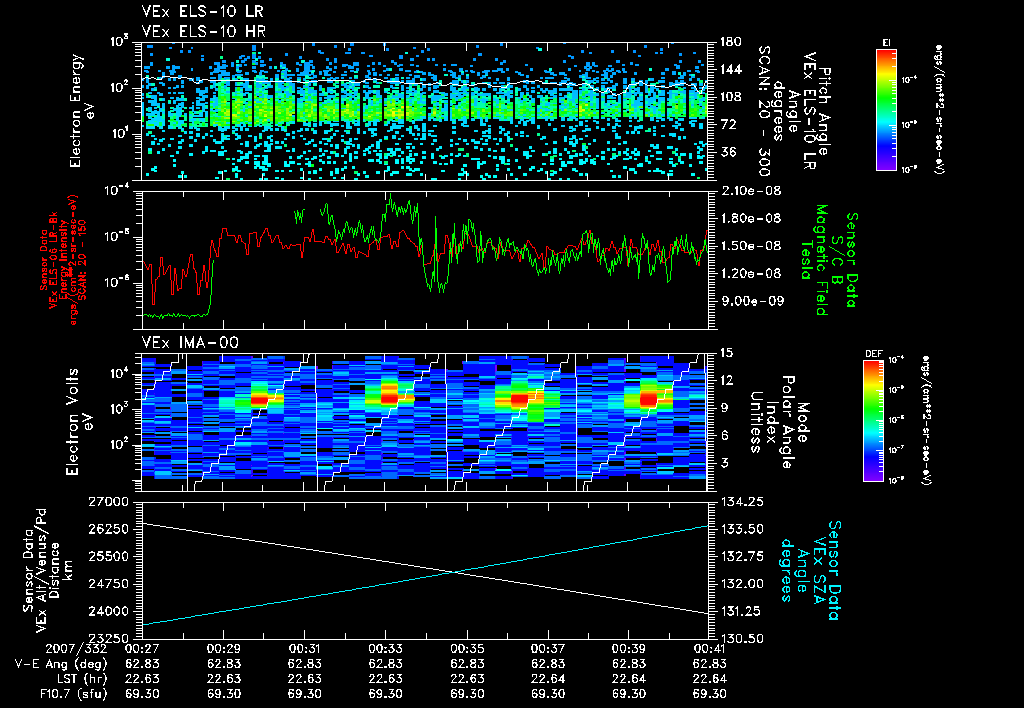
Task: Click the EI color scale bar
Action: (886, 109)
